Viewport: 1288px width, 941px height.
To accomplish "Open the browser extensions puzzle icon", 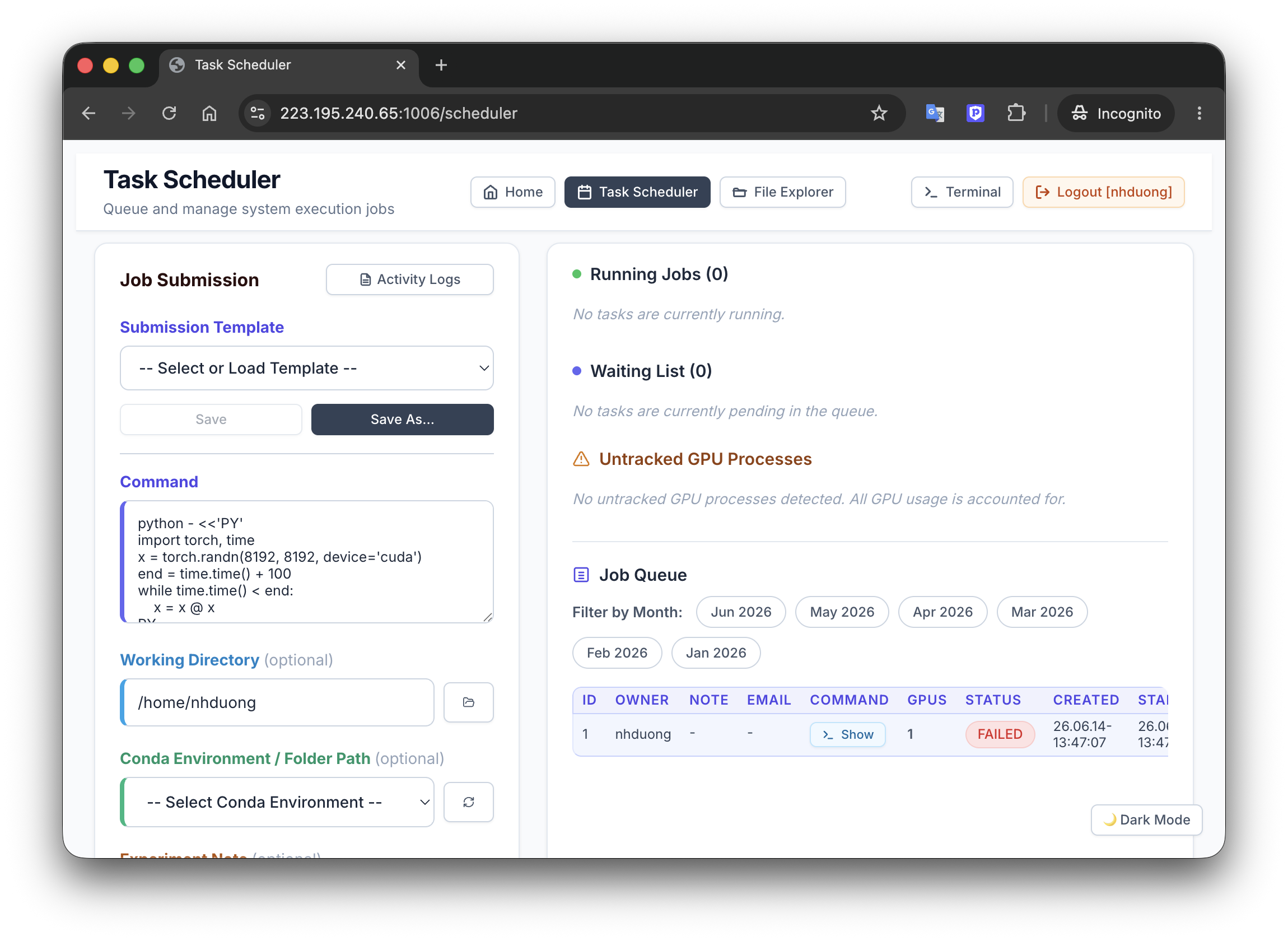I will [x=1016, y=113].
